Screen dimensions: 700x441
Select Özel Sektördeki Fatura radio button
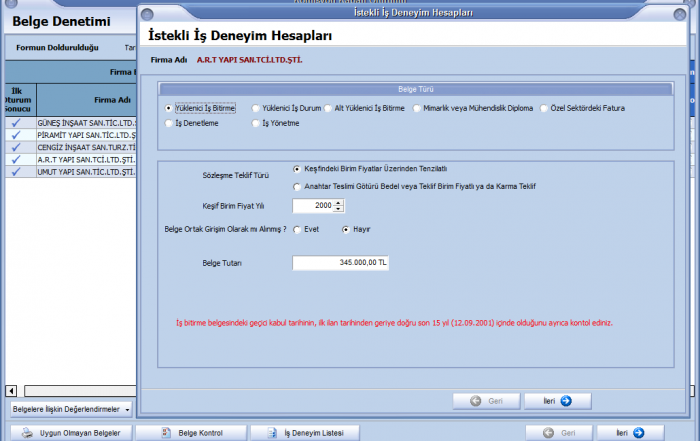pyautogui.click(x=545, y=108)
